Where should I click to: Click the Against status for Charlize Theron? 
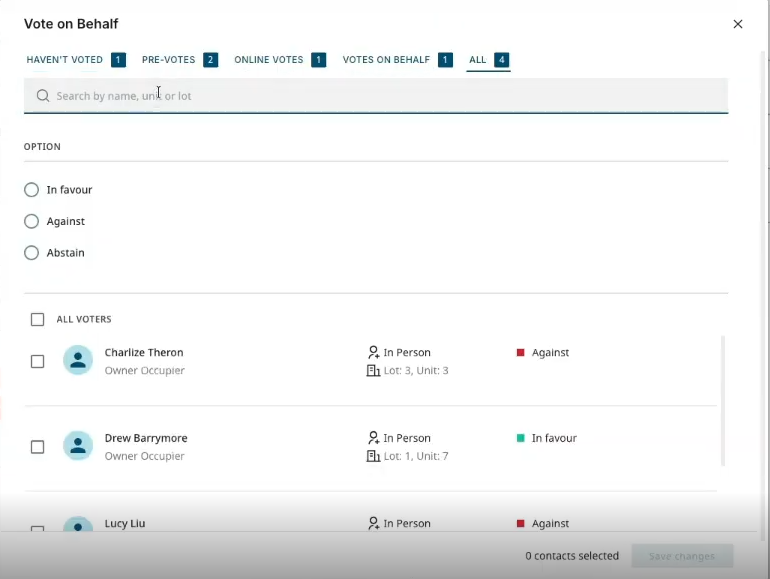coord(550,352)
